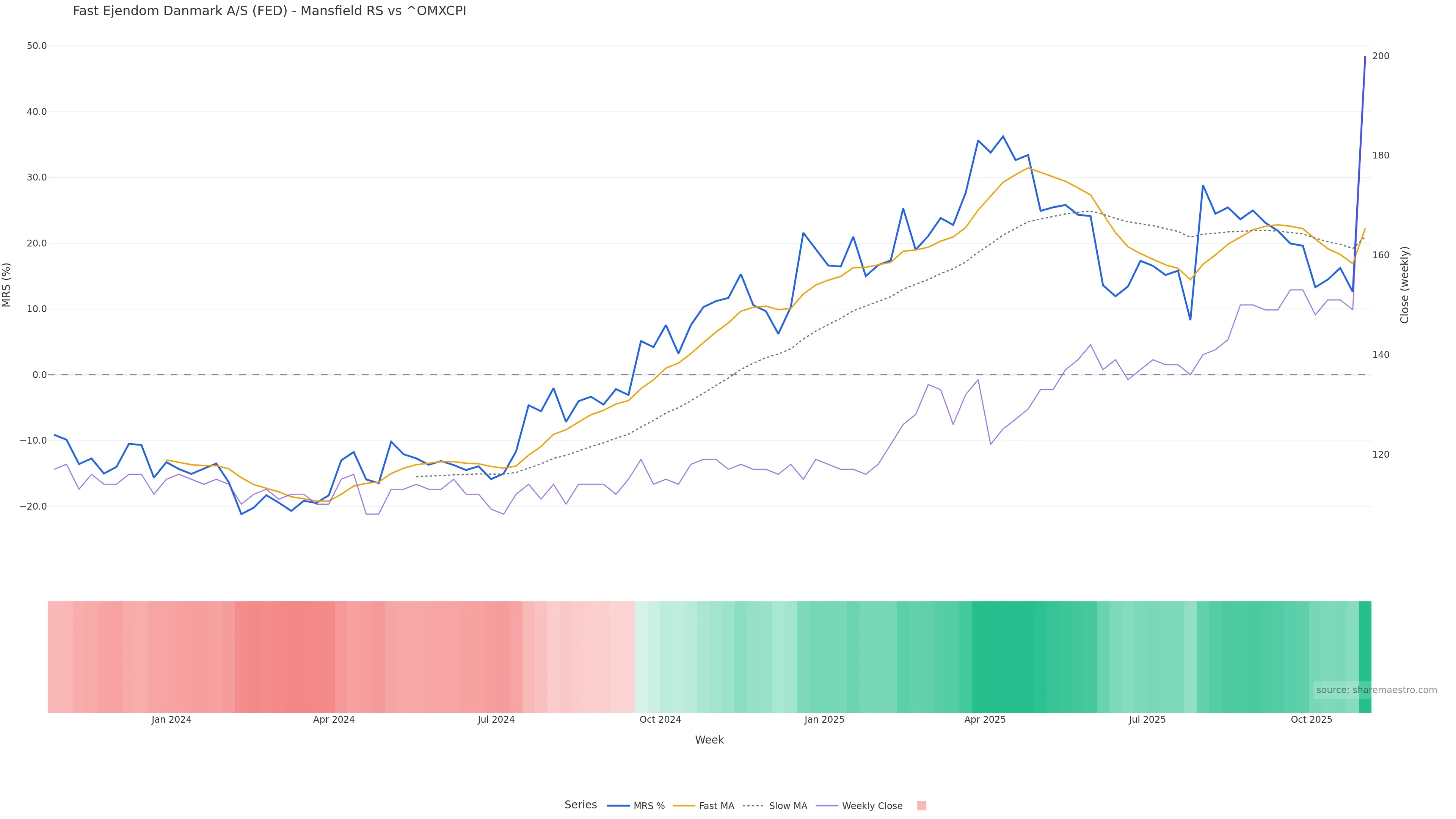
Task: Select the Oct 2025 x-axis tick label
Action: pos(1311,720)
